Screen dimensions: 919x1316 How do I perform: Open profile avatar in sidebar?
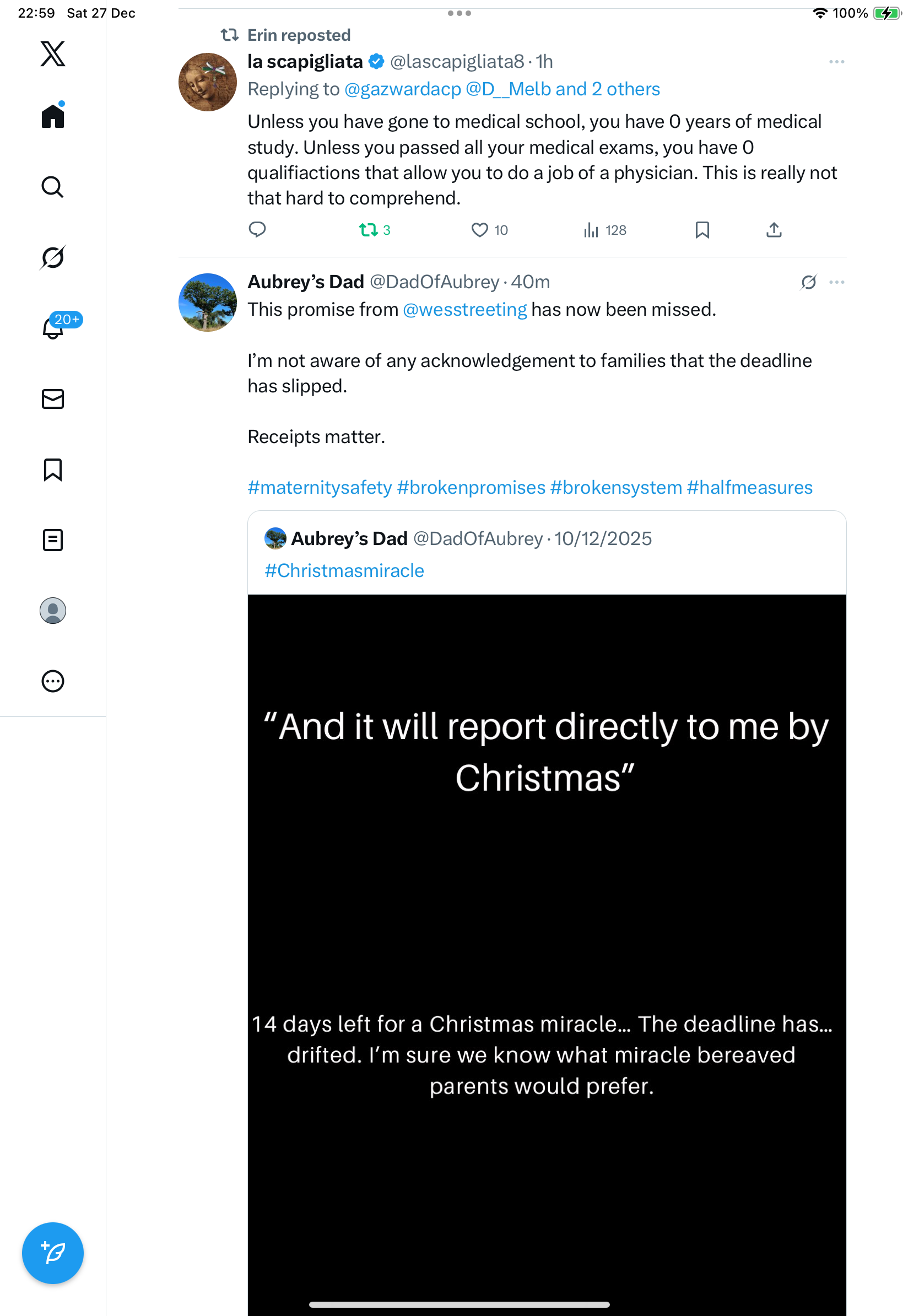click(x=53, y=611)
